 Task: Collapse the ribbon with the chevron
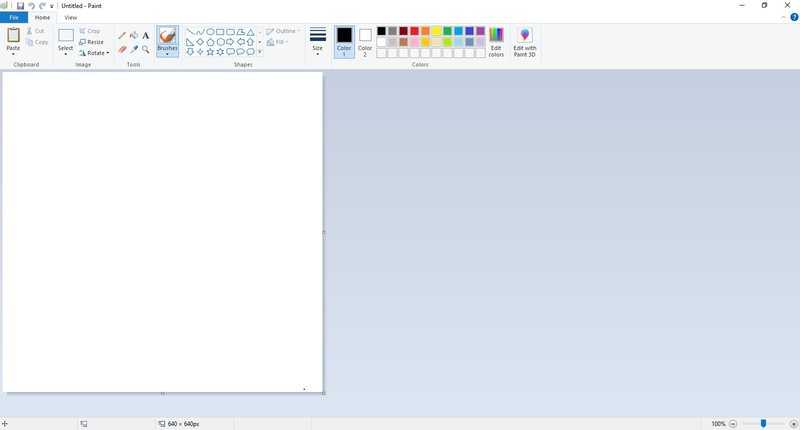(784, 17)
